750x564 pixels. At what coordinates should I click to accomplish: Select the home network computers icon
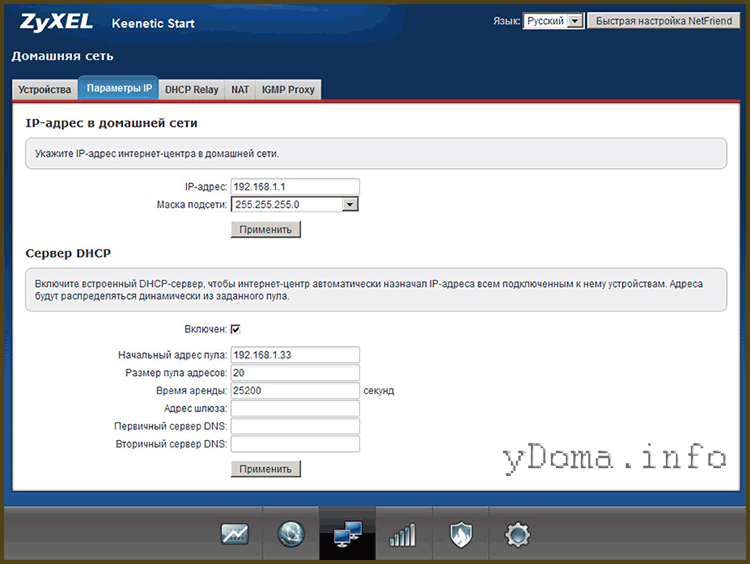[x=347, y=534]
